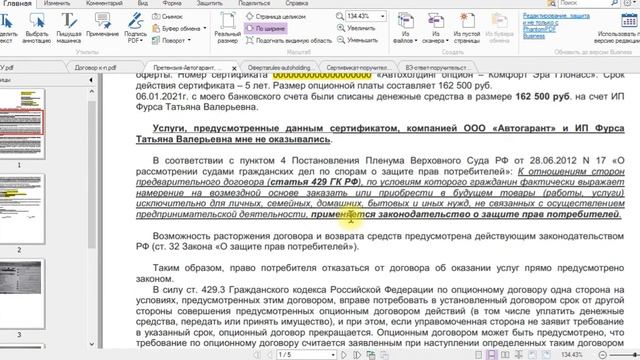Open the Вид ribbon tab
The width and height of the screenshot is (640, 360).
tap(142, 3)
